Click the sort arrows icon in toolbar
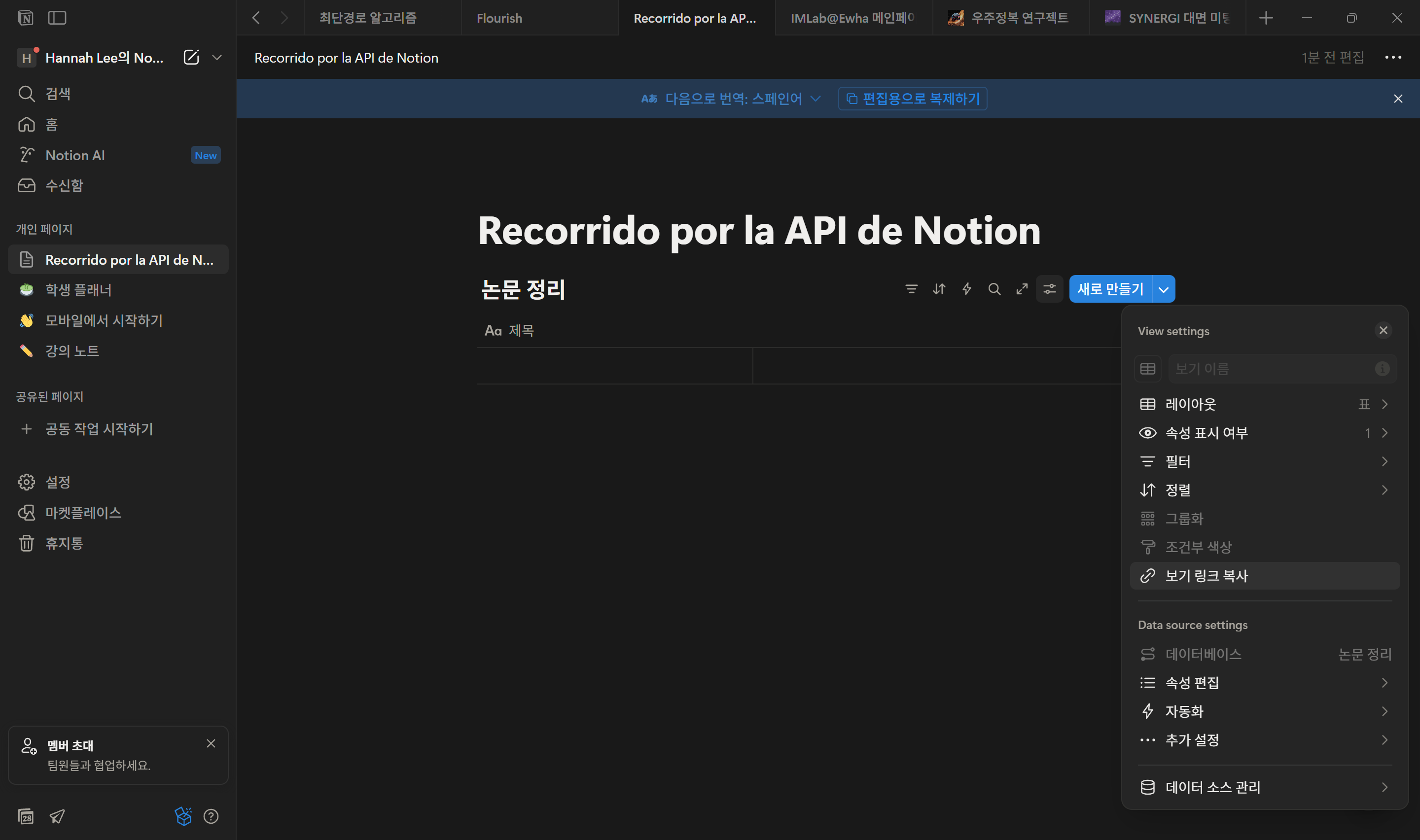The height and width of the screenshot is (840, 1420). (939, 289)
